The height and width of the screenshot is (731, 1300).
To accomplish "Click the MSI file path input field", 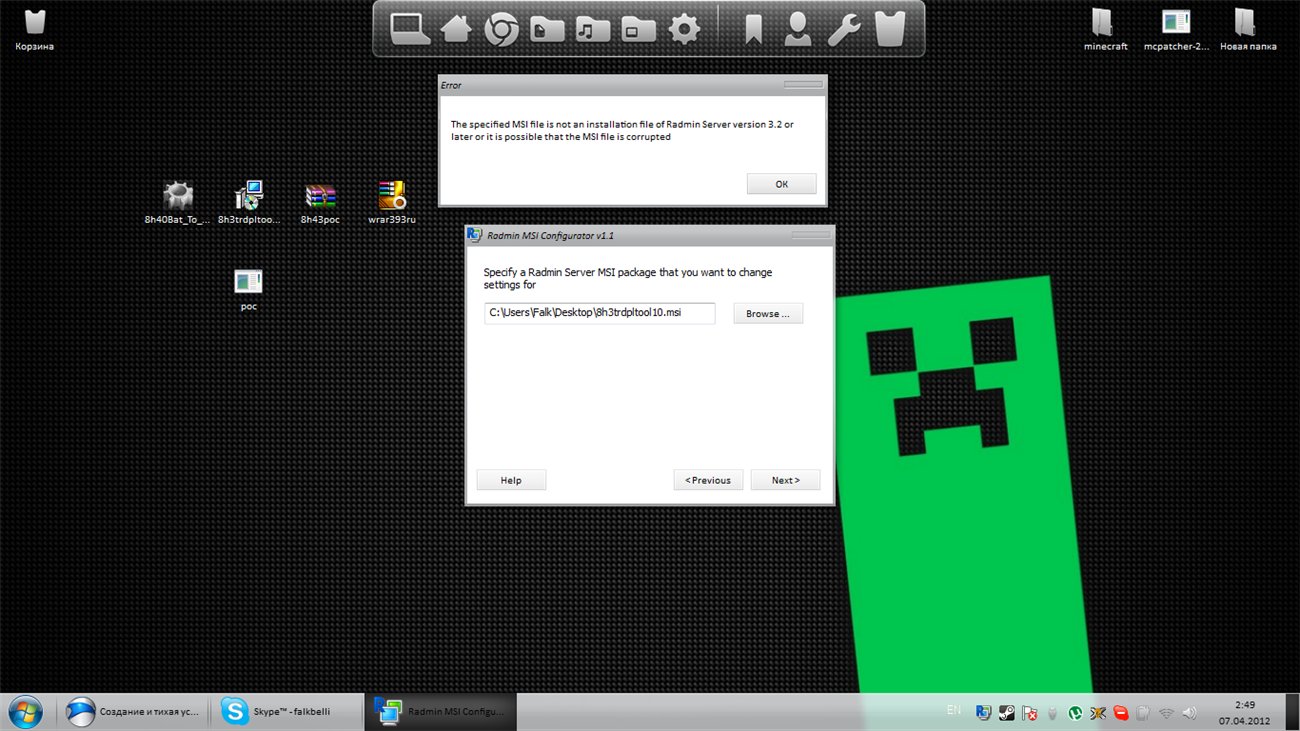I will tap(600, 314).
